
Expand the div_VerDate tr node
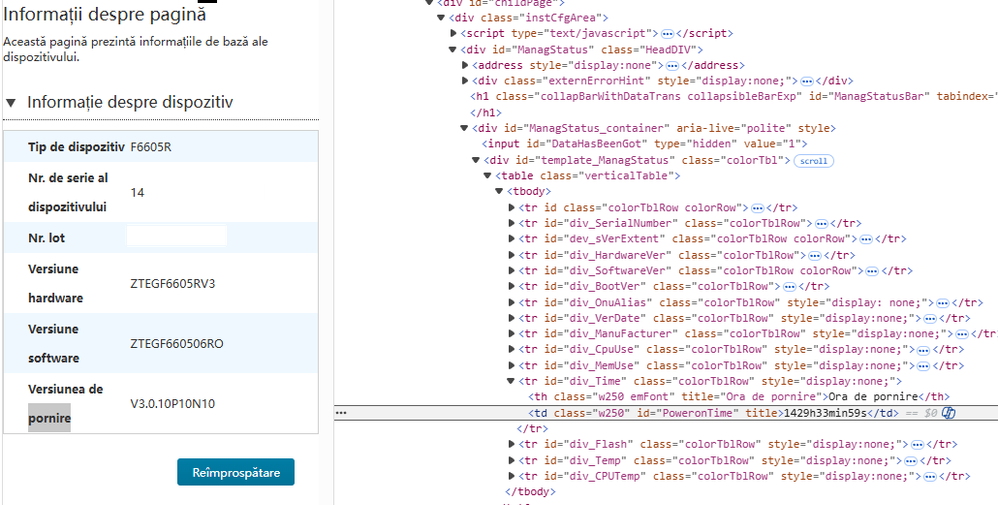[x=512, y=318]
